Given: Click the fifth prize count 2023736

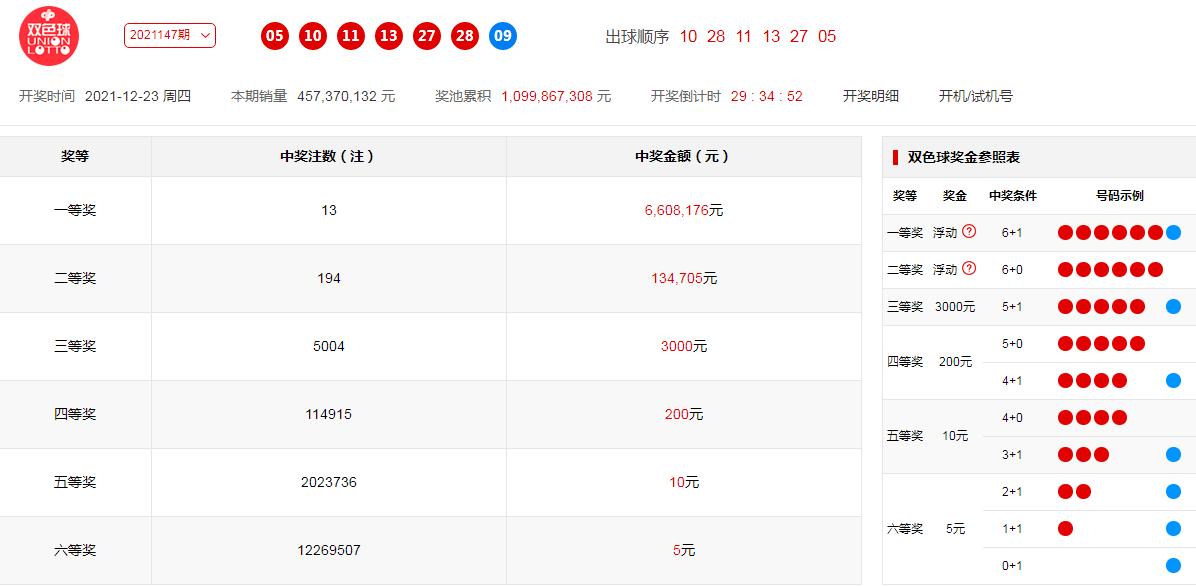Looking at the screenshot, I should tap(329, 483).
